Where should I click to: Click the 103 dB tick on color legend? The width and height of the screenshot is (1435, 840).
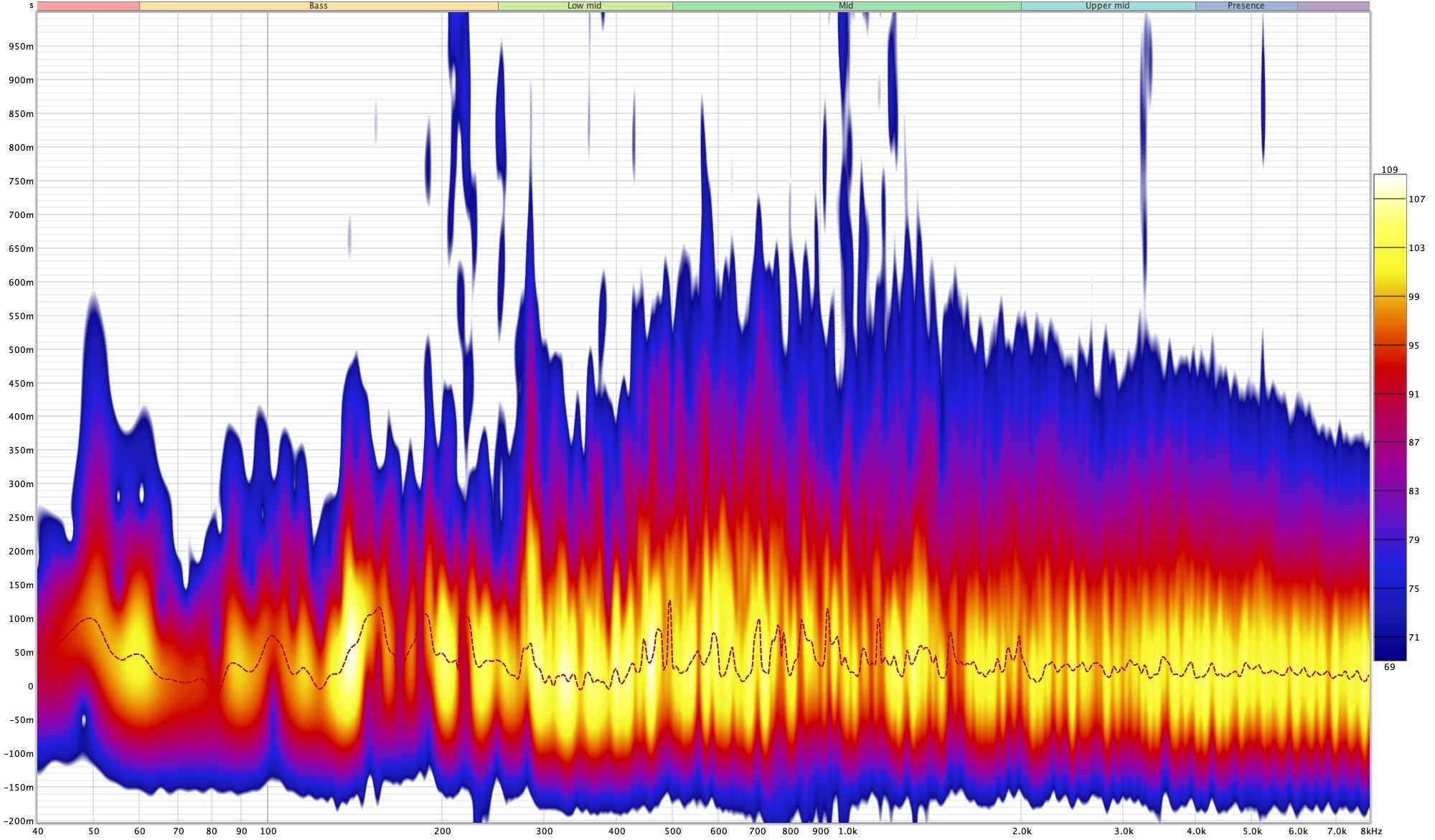point(1416,248)
